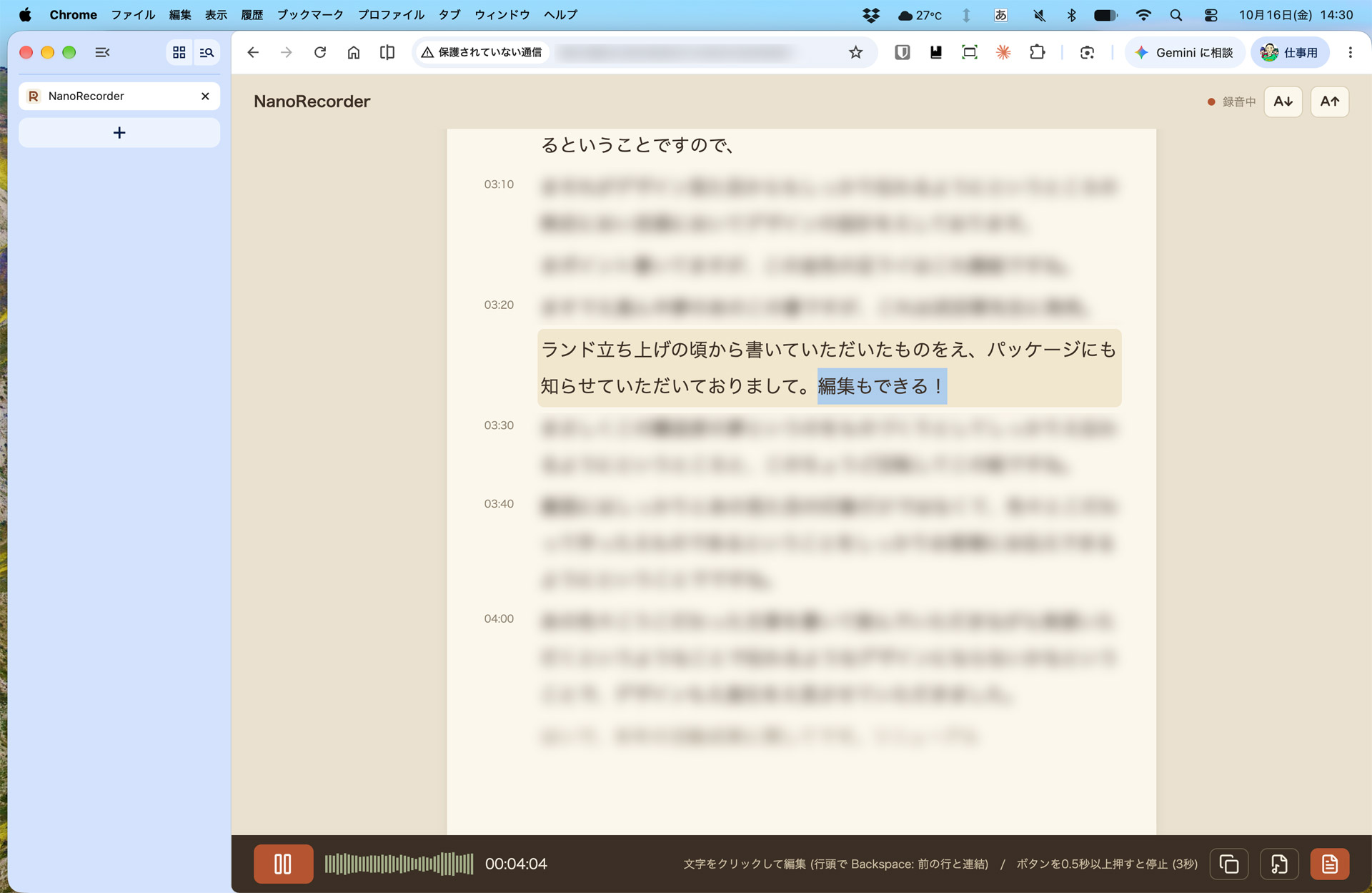Screen dimensions: 1372x893
Task: Bookmark this page with the star icon
Action: point(855,52)
